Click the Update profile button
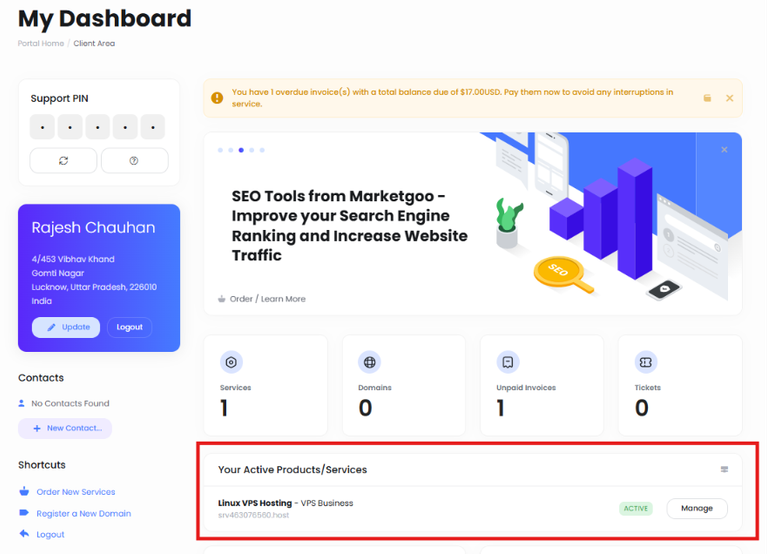 [x=66, y=327]
